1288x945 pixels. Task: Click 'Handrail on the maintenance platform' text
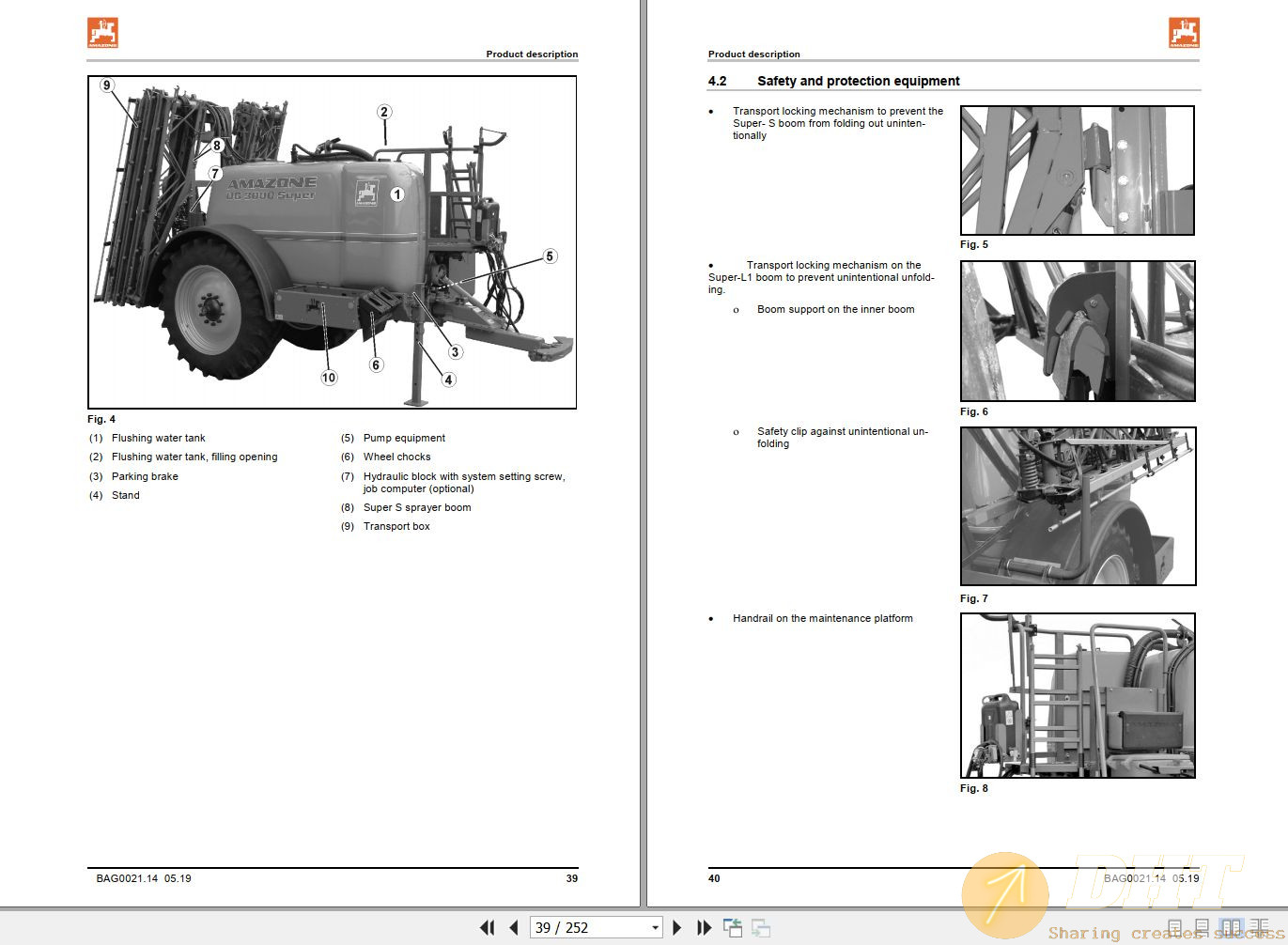tap(823, 618)
